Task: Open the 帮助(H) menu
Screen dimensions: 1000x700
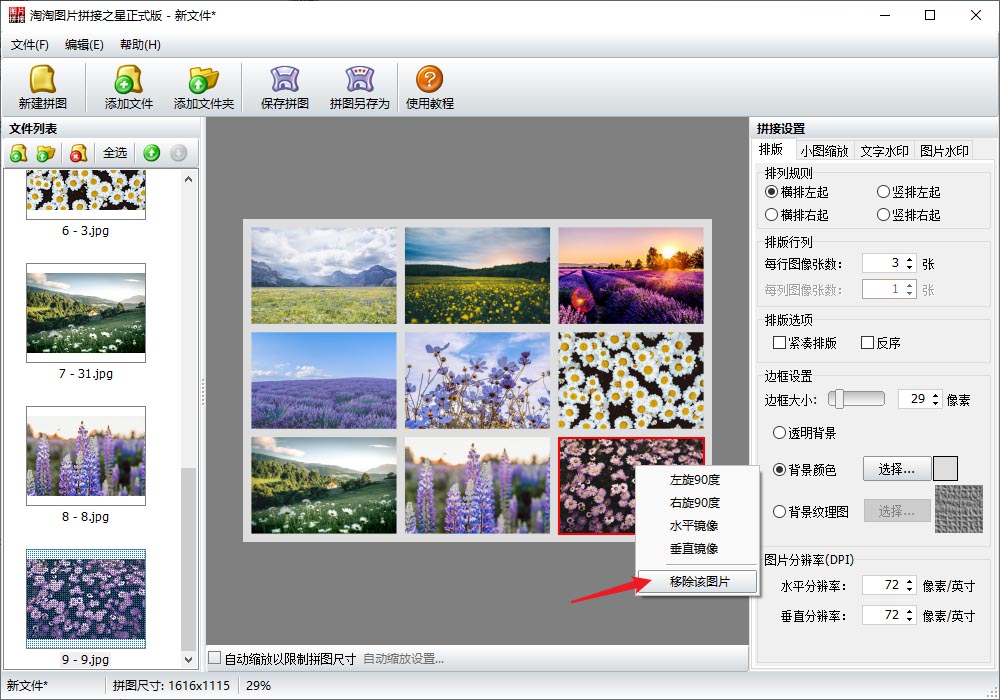Action: pyautogui.click(x=140, y=45)
